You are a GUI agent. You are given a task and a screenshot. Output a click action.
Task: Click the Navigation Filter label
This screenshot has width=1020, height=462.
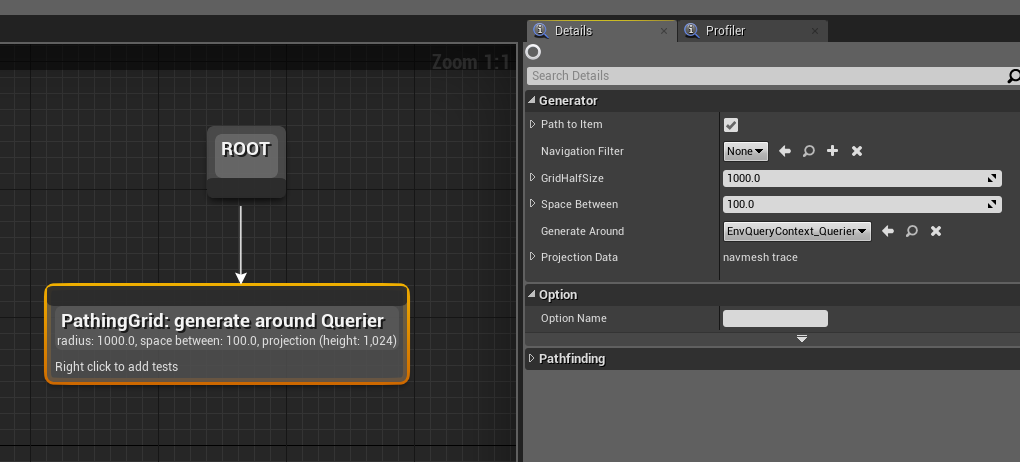pyautogui.click(x=582, y=151)
